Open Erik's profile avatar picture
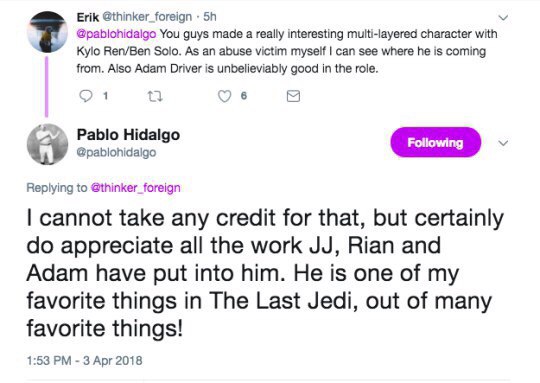This screenshot has width=540, height=383. click(x=48, y=32)
